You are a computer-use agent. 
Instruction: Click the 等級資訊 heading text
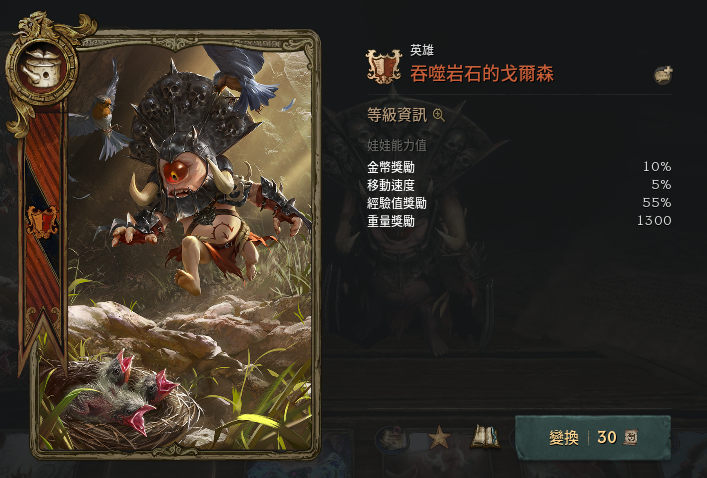coord(397,115)
